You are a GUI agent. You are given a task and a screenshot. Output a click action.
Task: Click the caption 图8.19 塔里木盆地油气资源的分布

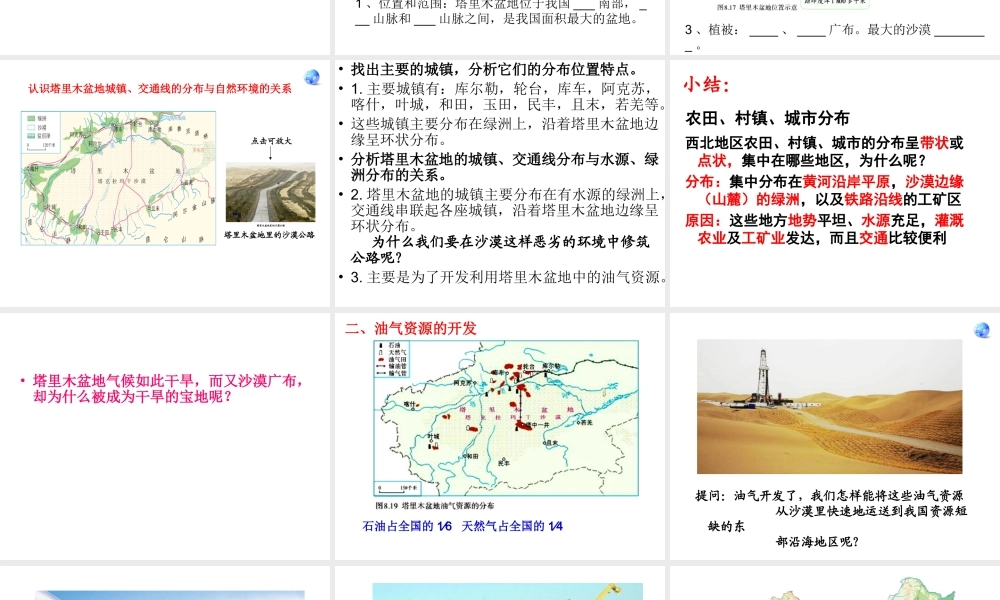(x=435, y=506)
